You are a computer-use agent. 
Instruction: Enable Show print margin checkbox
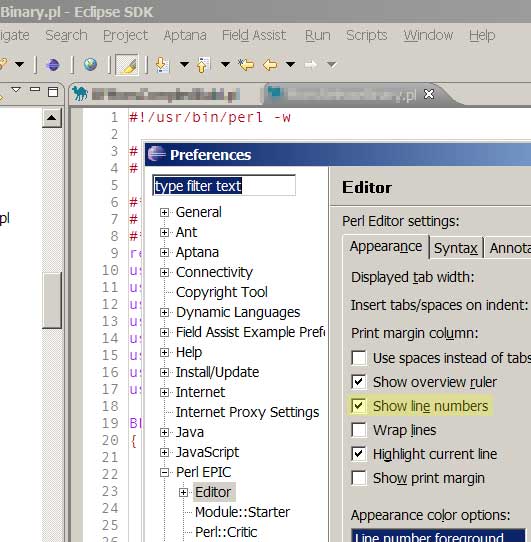click(x=358, y=478)
